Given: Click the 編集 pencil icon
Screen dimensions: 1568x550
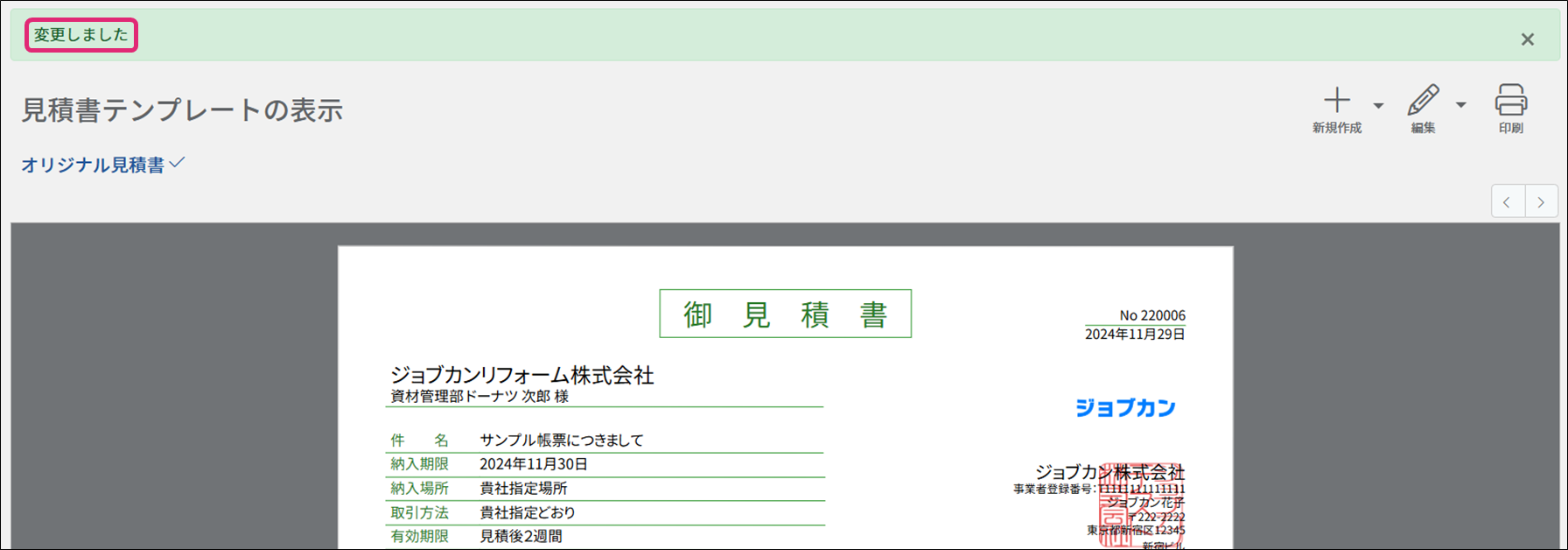Looking at the screenshot, I should pyautogui.click(x=1423, y=101).
